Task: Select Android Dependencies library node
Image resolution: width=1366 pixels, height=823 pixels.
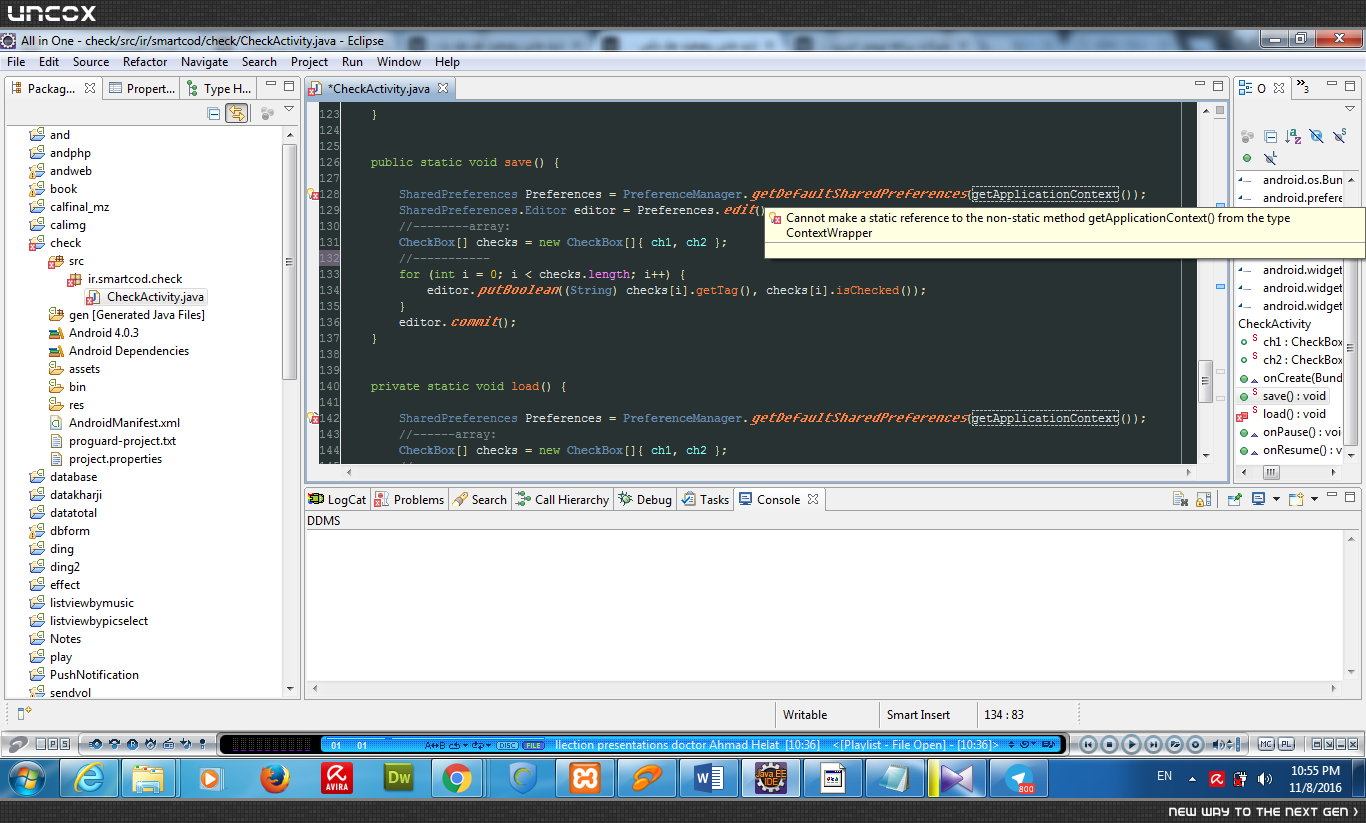Action: [119, 351]
